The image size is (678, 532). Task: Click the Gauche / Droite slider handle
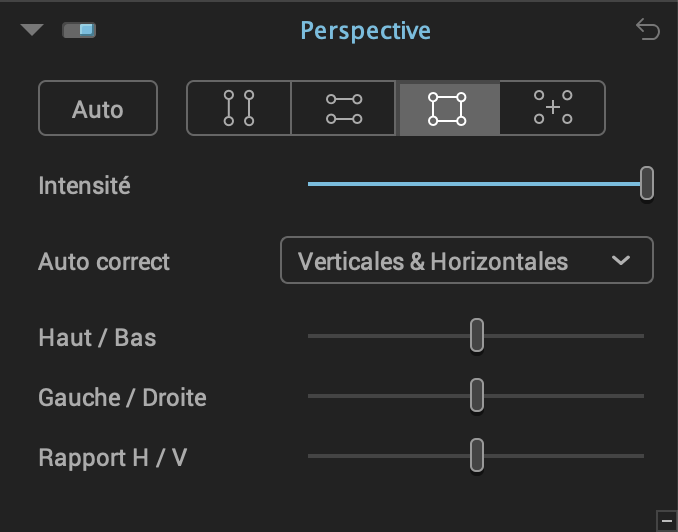477,395
